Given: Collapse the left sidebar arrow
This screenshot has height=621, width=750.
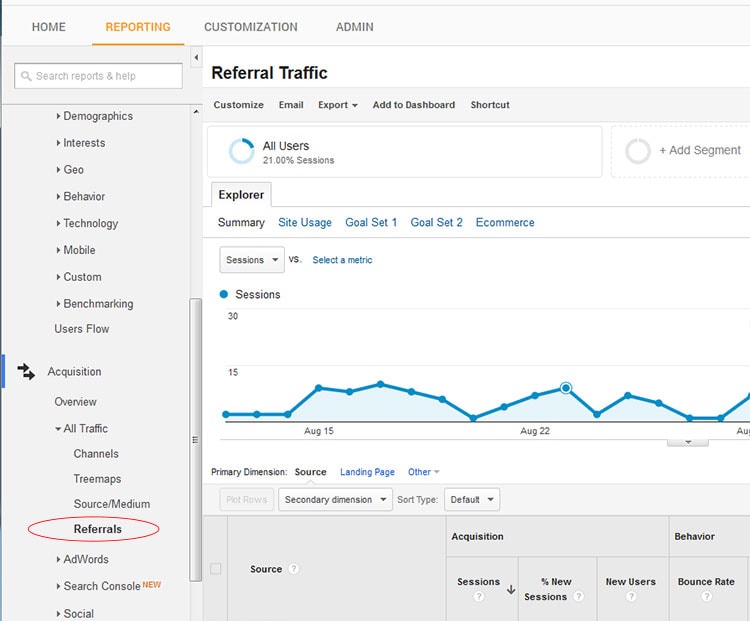Looking at the screenshot, I should [x=196, y=58].
